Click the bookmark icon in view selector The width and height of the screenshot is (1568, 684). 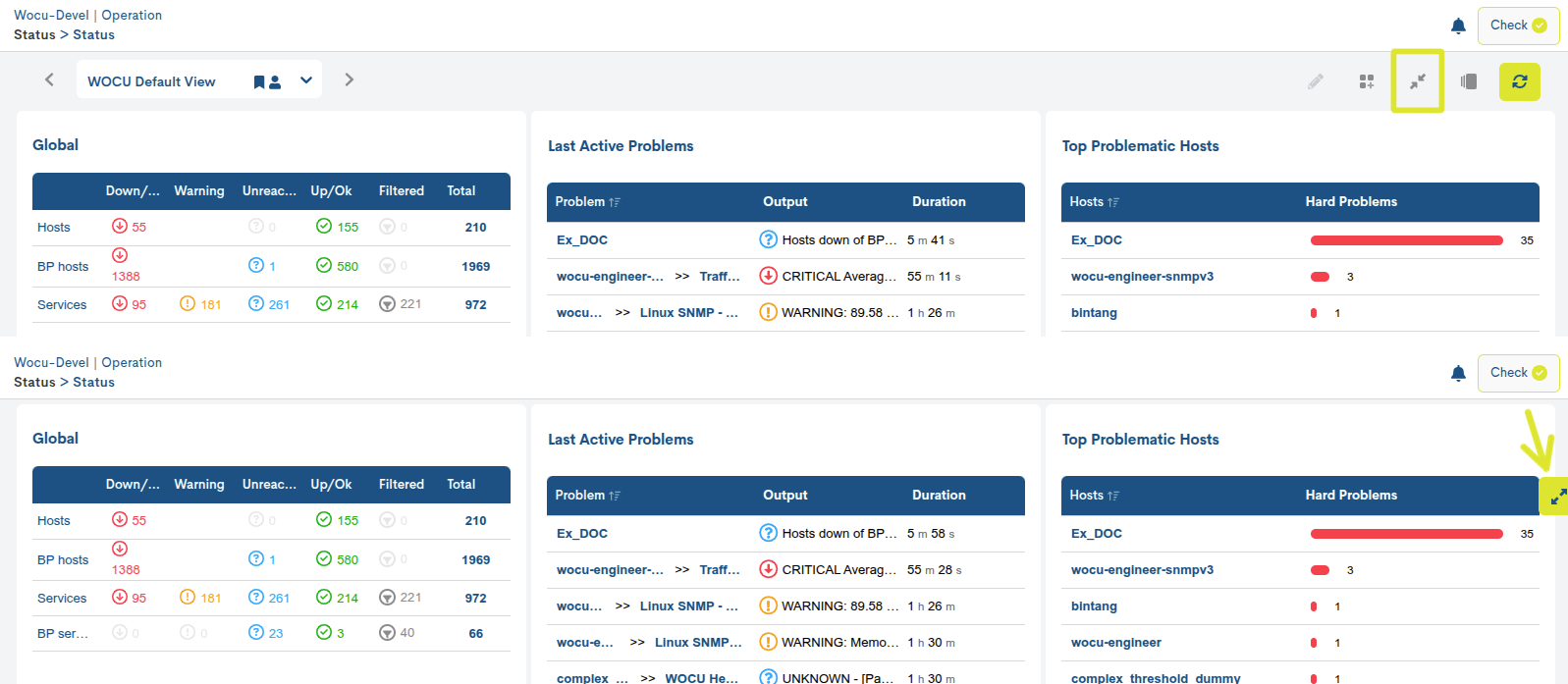pyautogui.click(x=259, y=81)
